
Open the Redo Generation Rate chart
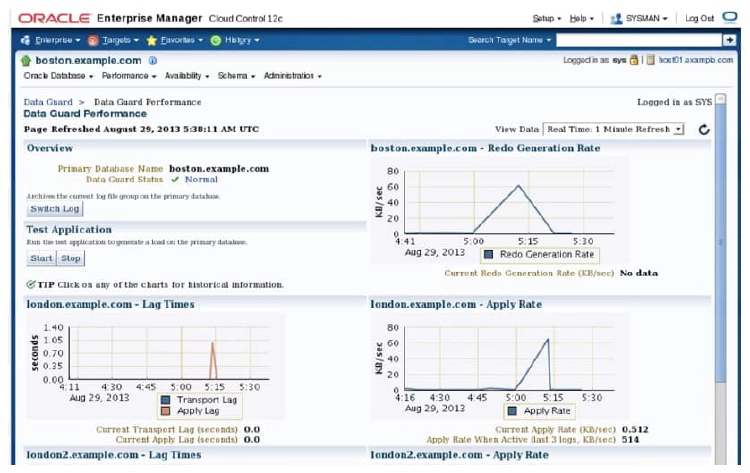(x=500, y=208)
